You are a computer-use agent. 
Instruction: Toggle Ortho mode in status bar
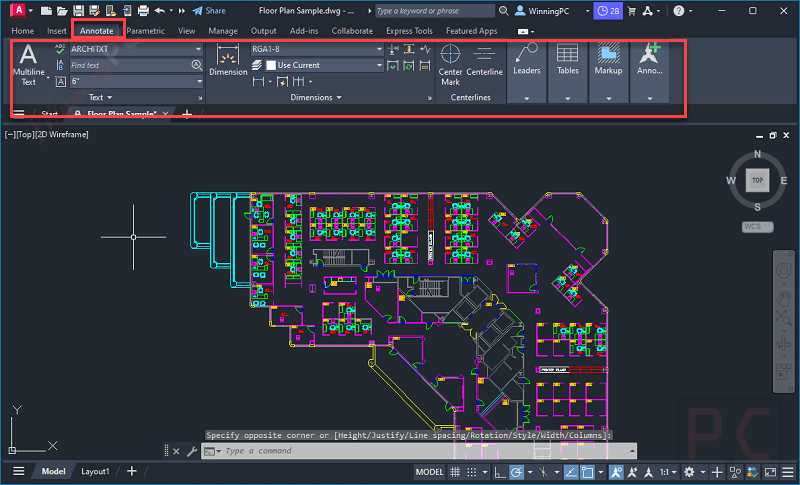[x=500, y=472]
